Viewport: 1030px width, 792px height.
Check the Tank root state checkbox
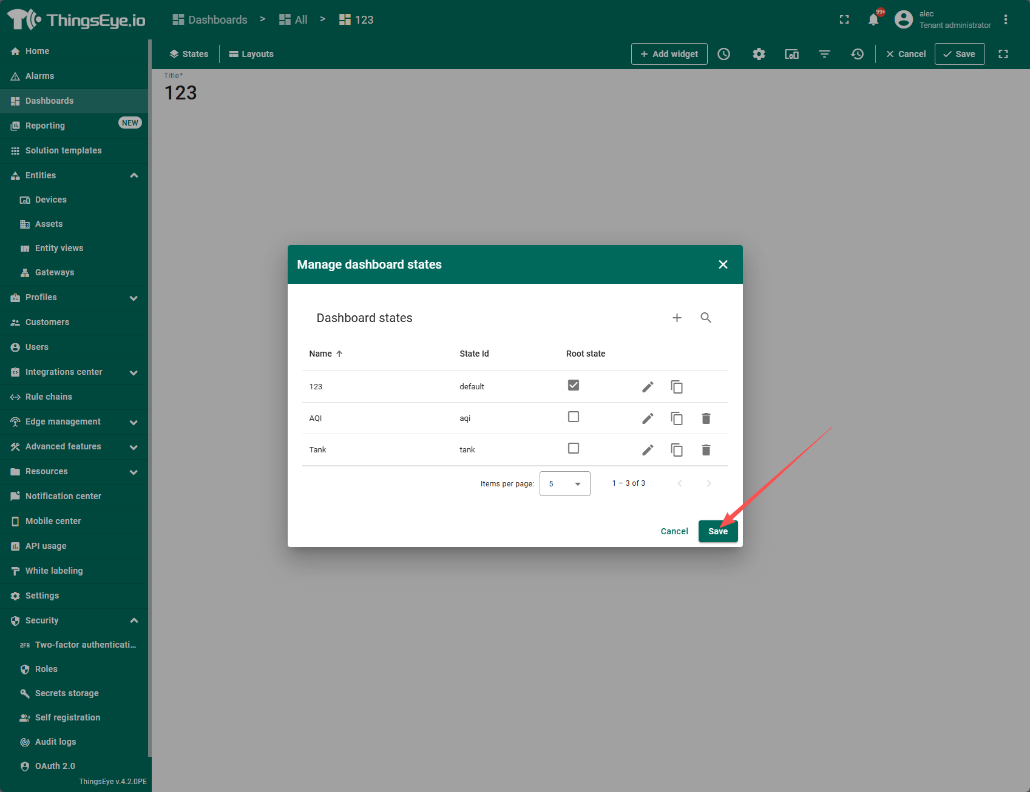pyautogui.click(x=573, y=449)
